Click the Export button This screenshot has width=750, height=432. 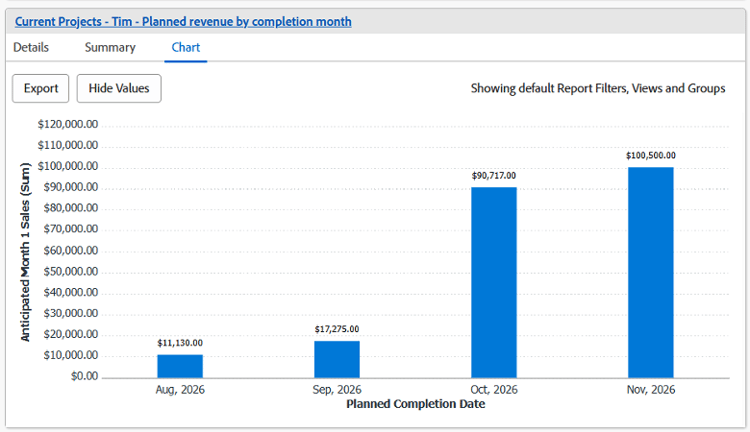point(41,89)
